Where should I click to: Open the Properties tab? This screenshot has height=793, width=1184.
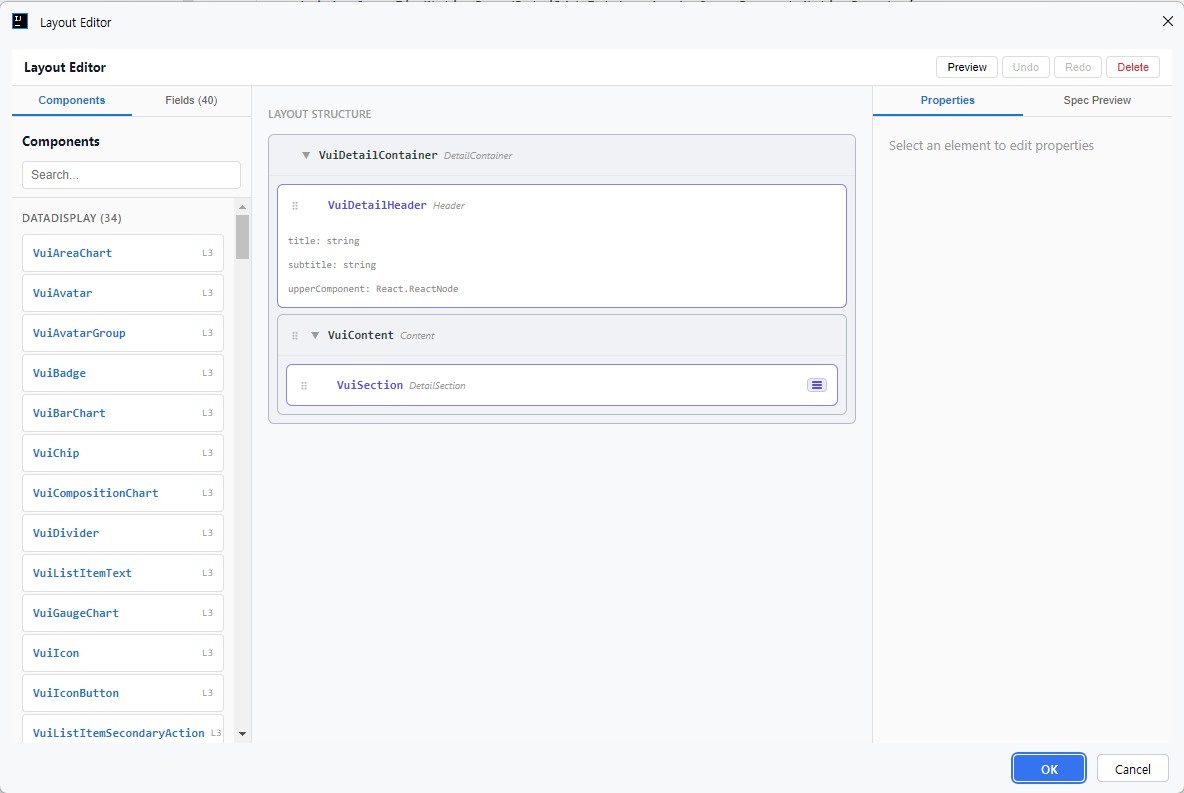948,100
